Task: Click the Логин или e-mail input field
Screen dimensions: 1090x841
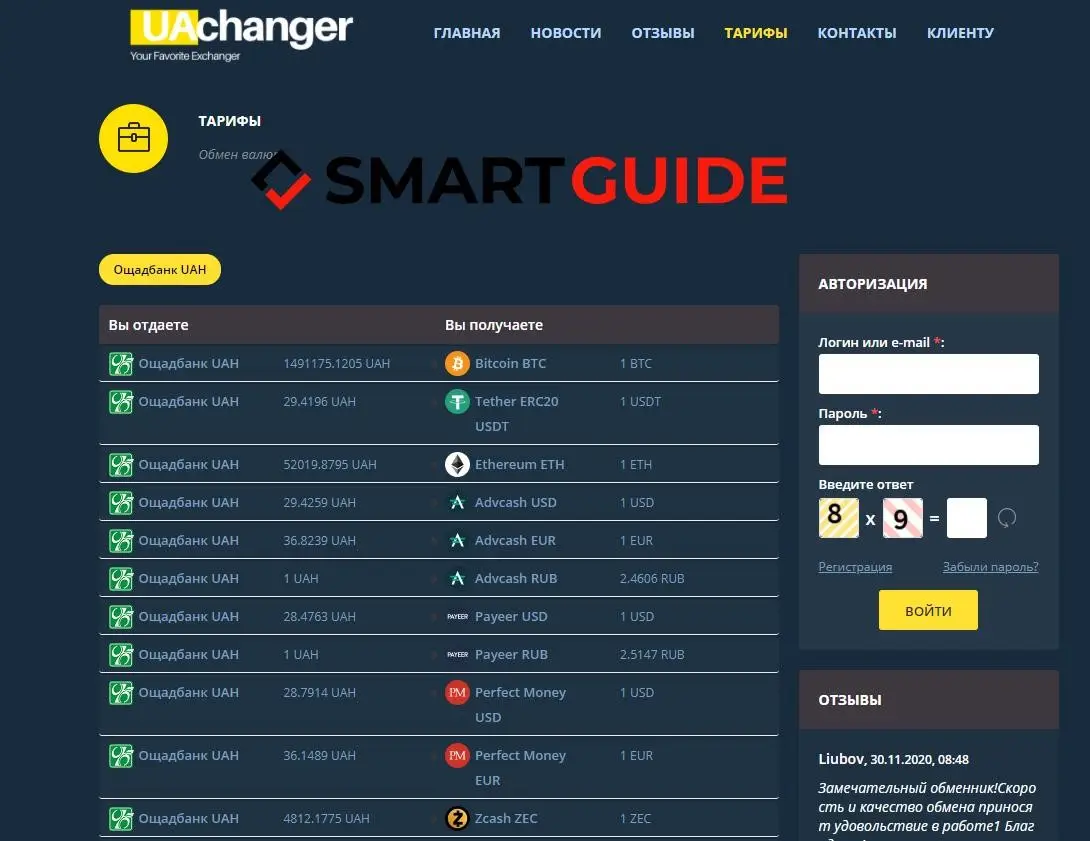Action: (928, 374)
